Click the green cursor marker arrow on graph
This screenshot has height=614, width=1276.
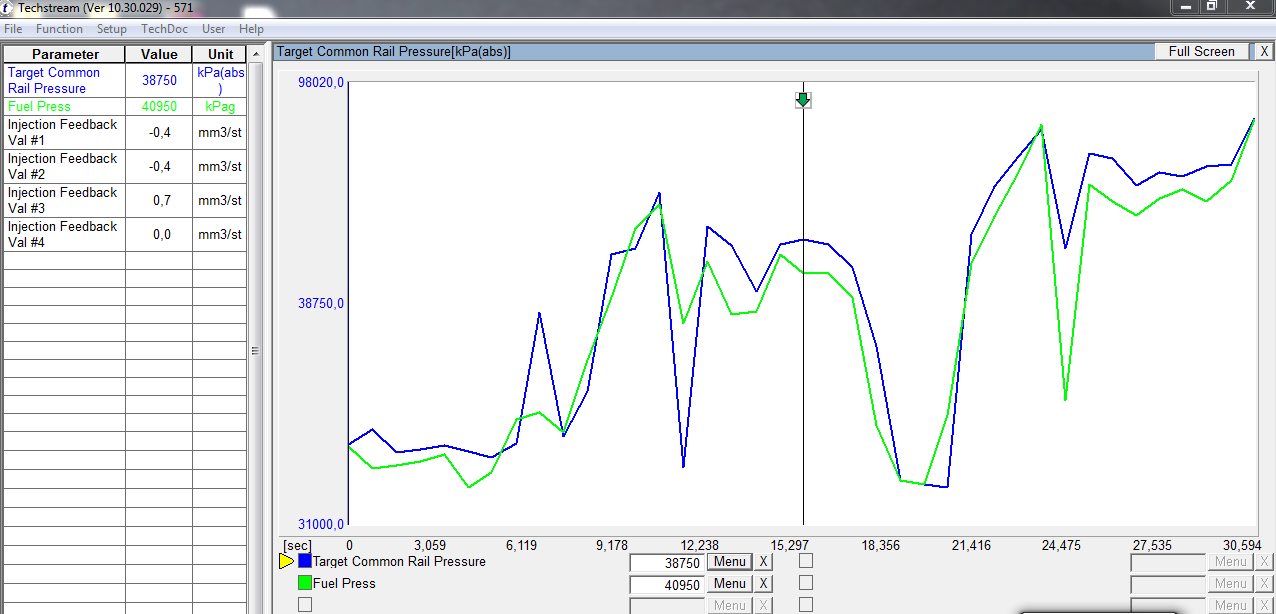[803, 100]
